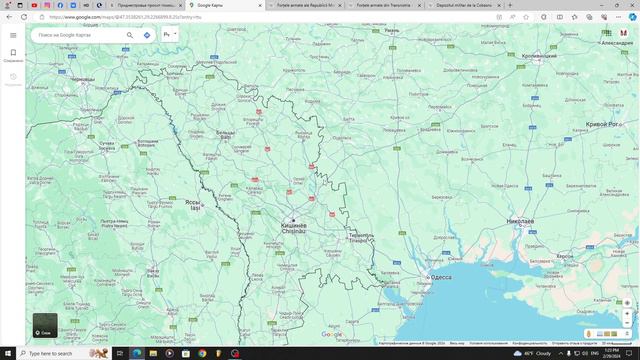The width and height of the screenshot is (640, 360).
Task: Open the Google account avatar
Action: point(623,33)
